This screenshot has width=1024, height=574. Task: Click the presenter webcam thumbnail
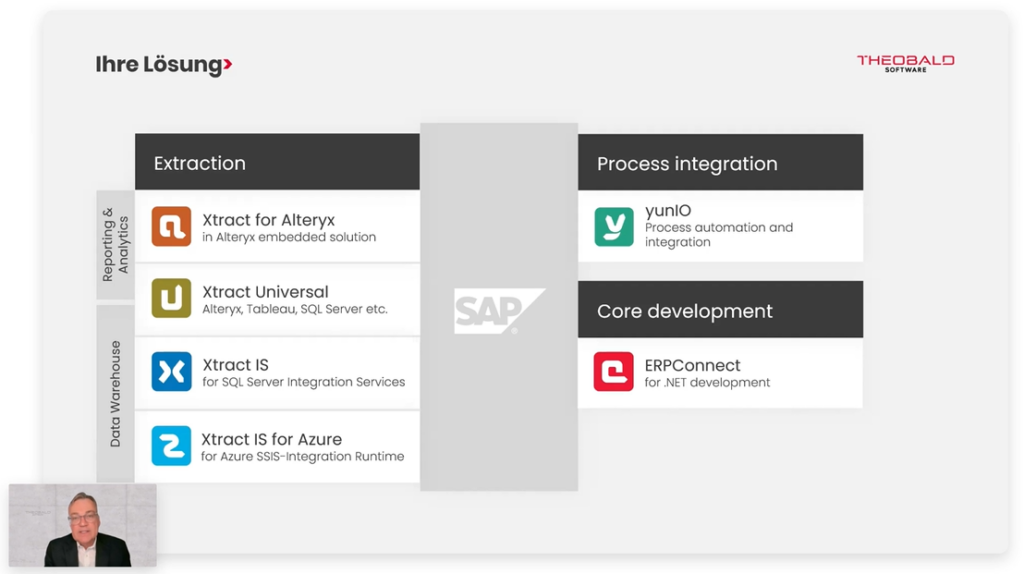[x=83, y=525]
